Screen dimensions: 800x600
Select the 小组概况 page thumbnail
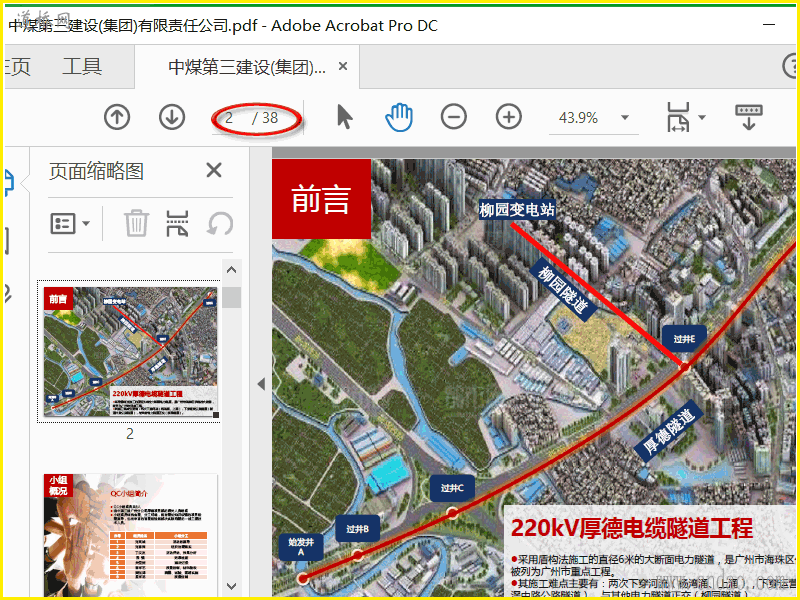pyautogui.click(x=130, y=535)
